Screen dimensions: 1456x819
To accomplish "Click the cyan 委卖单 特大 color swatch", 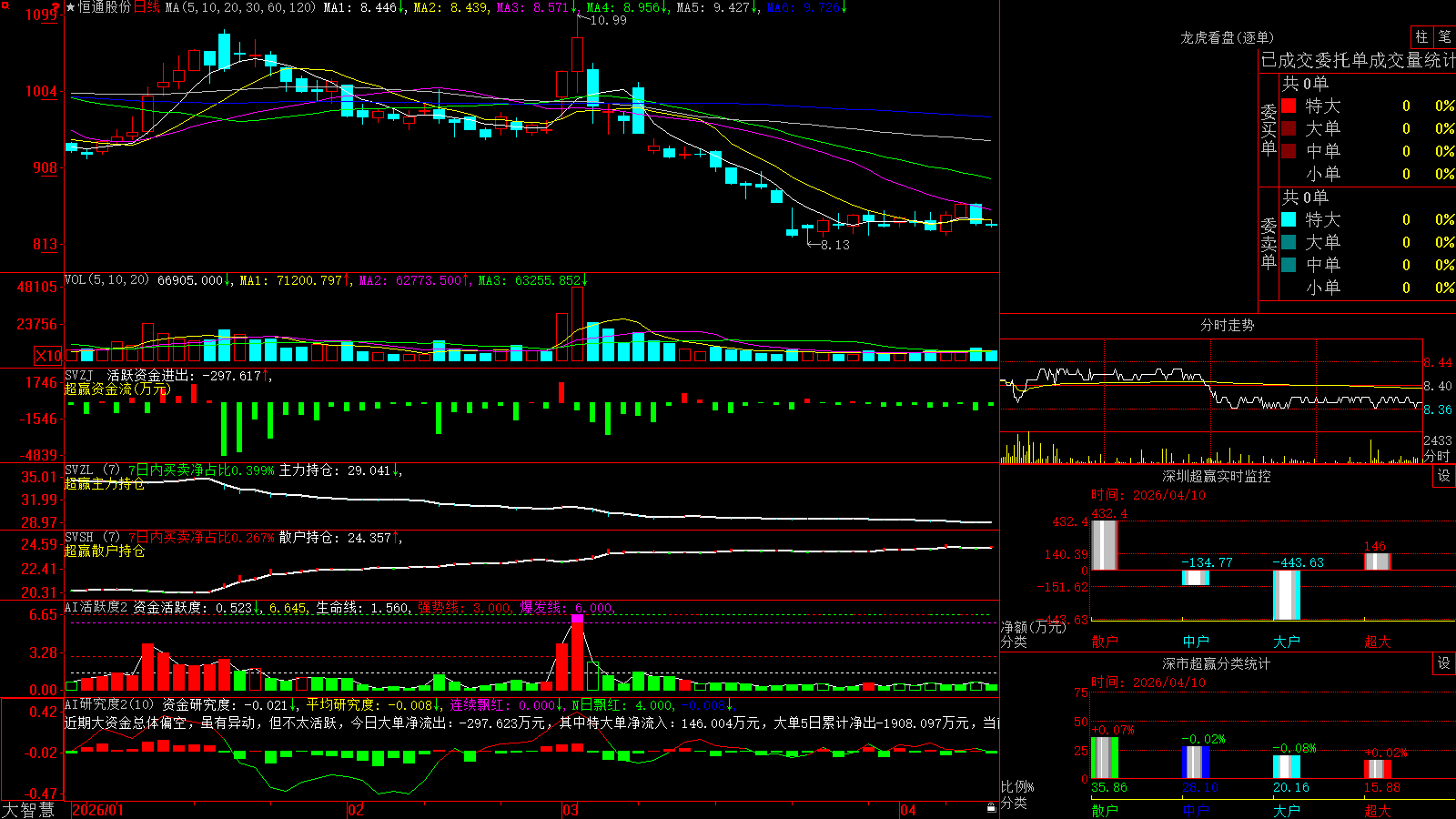I will [1289, 219].
